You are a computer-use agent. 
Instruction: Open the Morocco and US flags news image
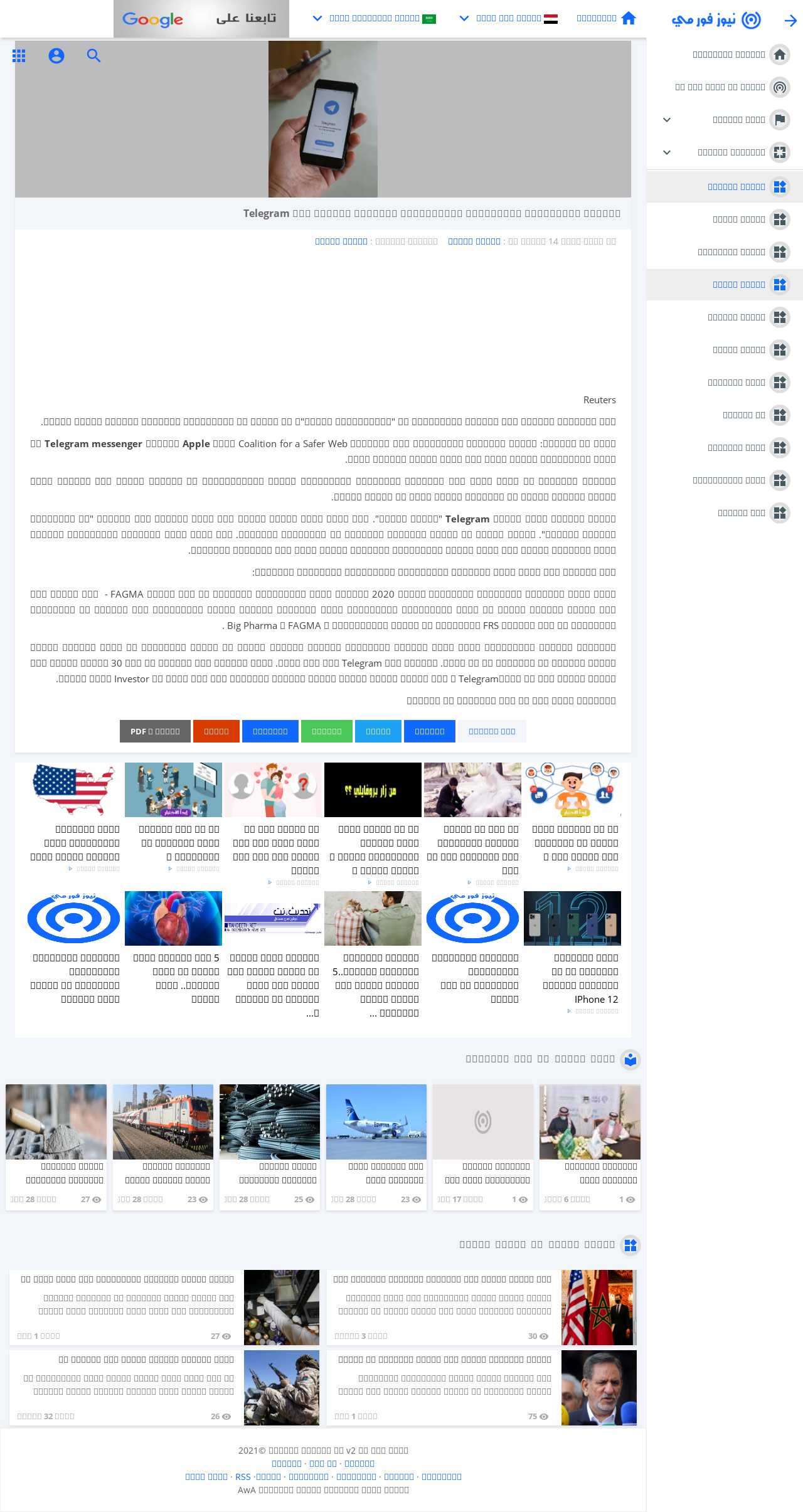point(599,1308)
